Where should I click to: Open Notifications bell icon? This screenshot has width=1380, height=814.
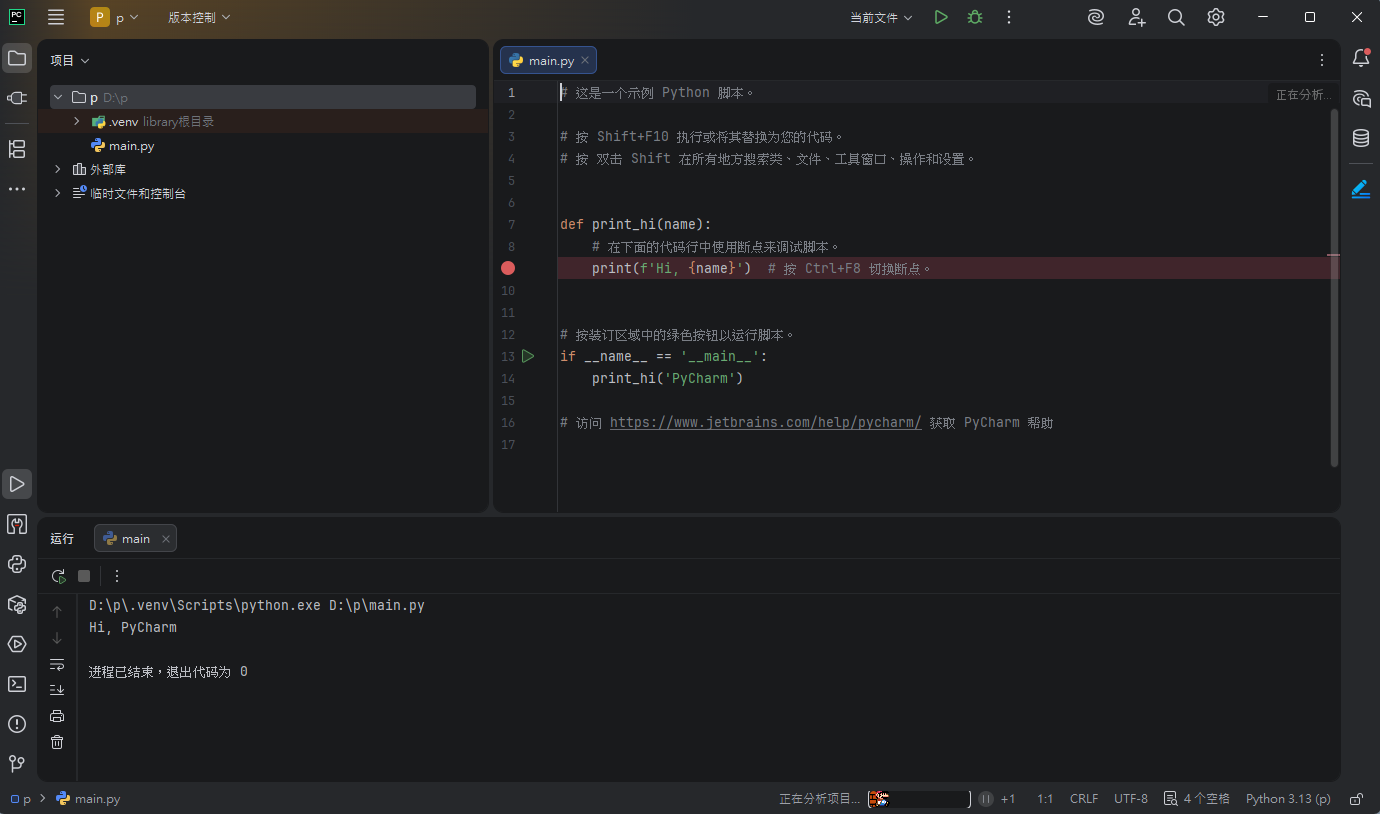(x=1361, y=58)
